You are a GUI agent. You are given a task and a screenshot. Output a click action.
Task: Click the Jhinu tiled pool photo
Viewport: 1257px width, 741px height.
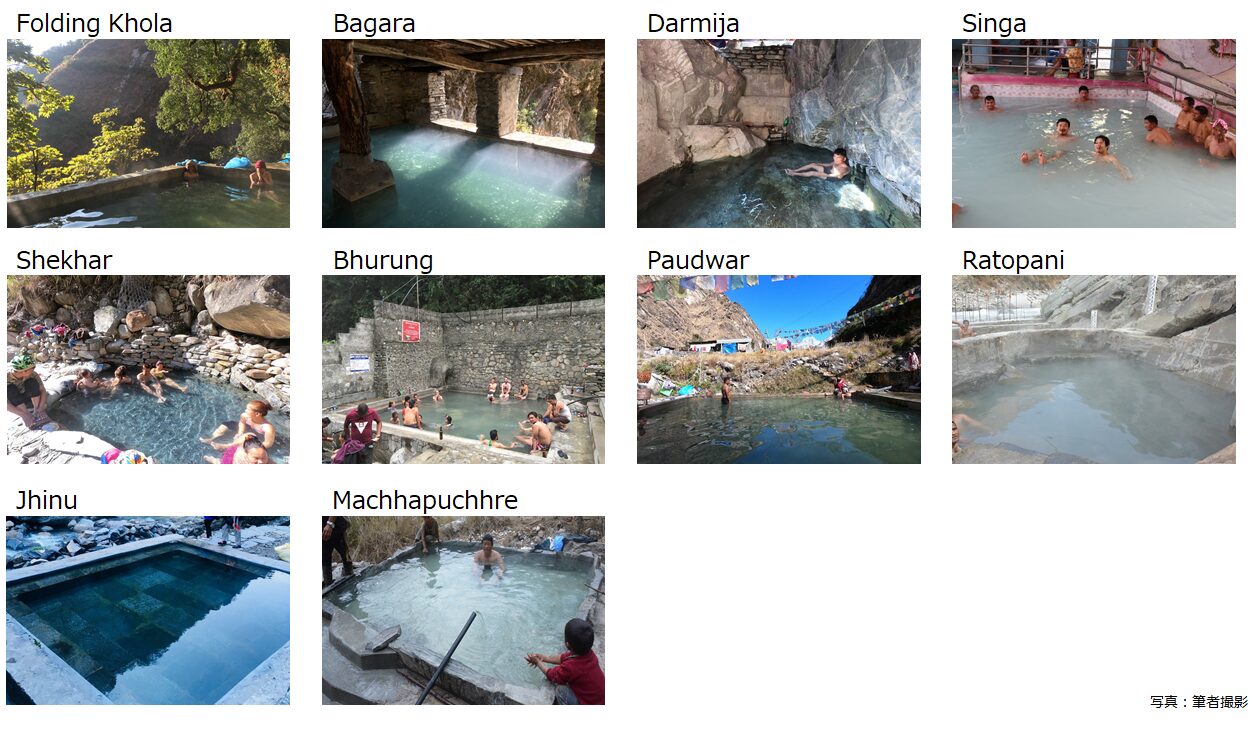[148, 610]
